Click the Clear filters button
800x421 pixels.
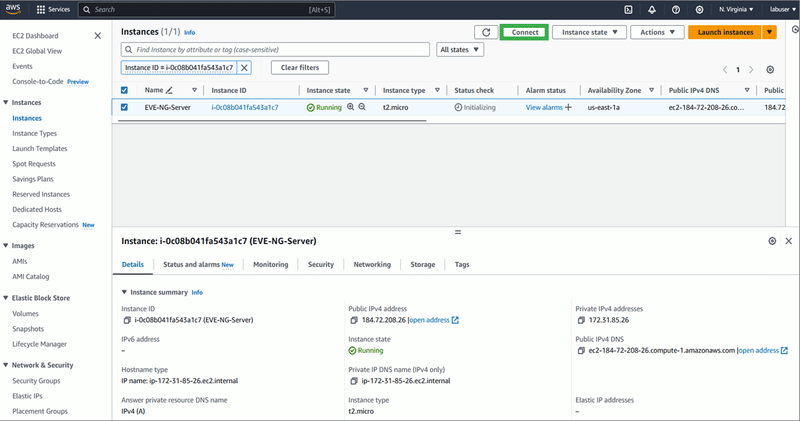click(299, 67)
